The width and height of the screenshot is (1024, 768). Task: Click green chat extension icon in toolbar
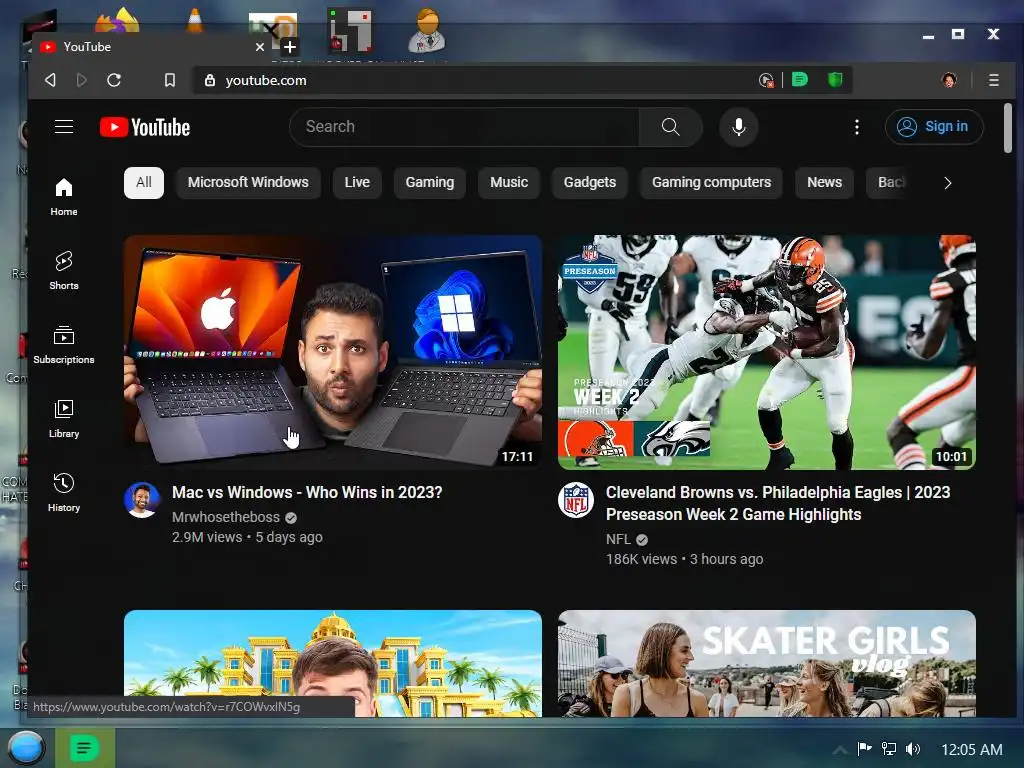click(x=799, y=80)
